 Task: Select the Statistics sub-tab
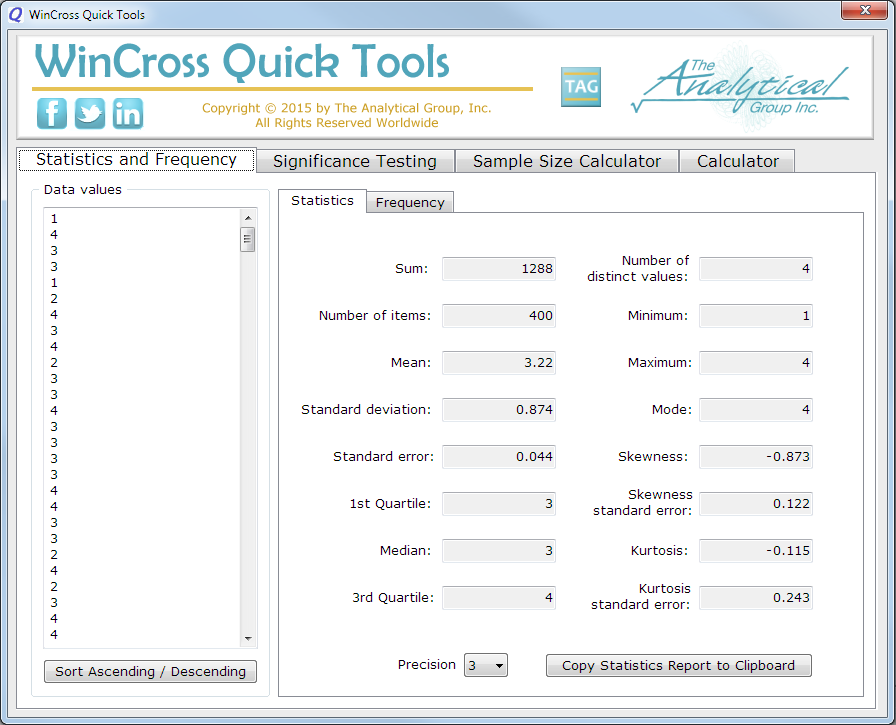pos(322,201)
